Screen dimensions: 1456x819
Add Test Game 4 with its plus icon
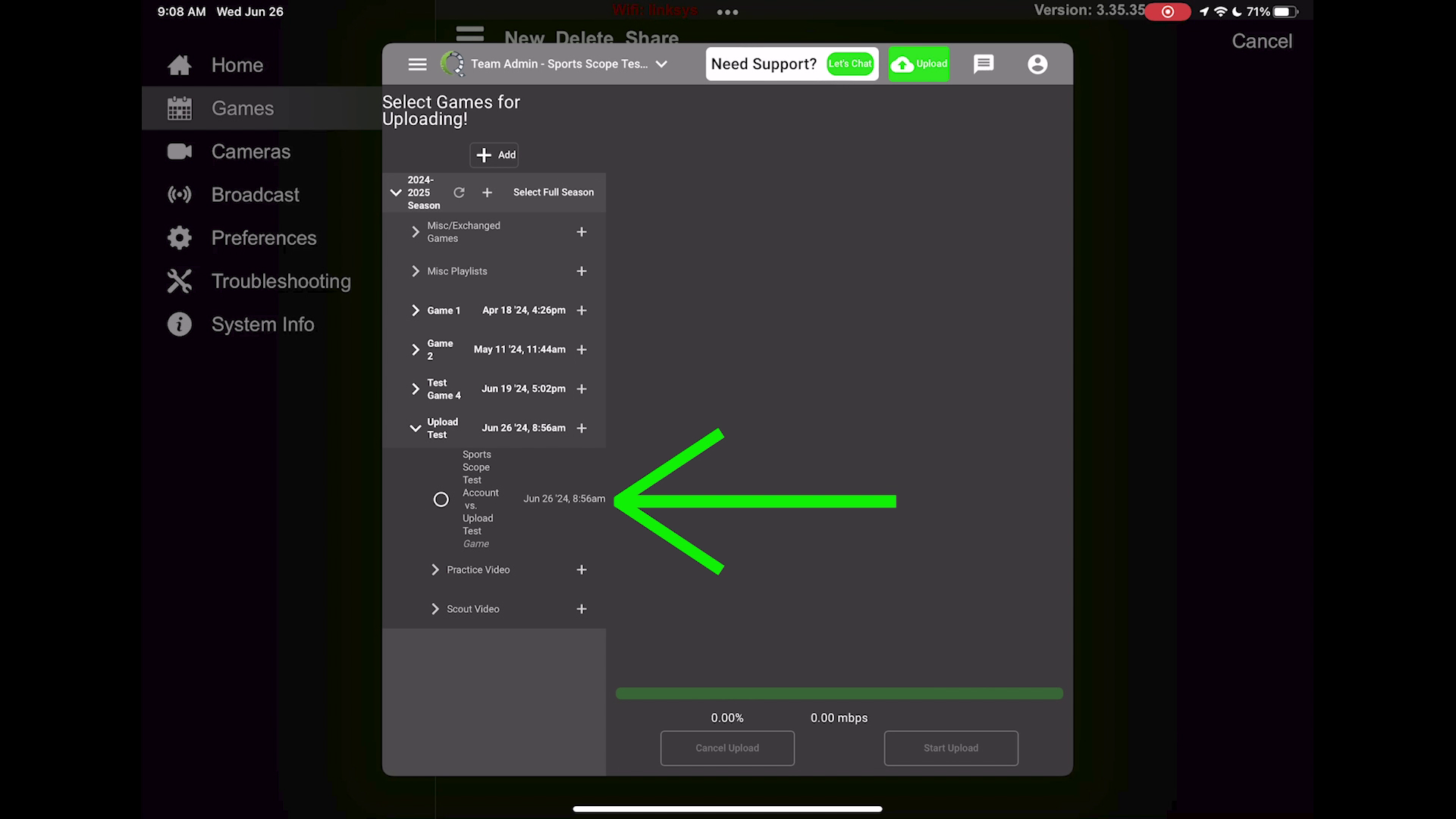coord(582,389)
